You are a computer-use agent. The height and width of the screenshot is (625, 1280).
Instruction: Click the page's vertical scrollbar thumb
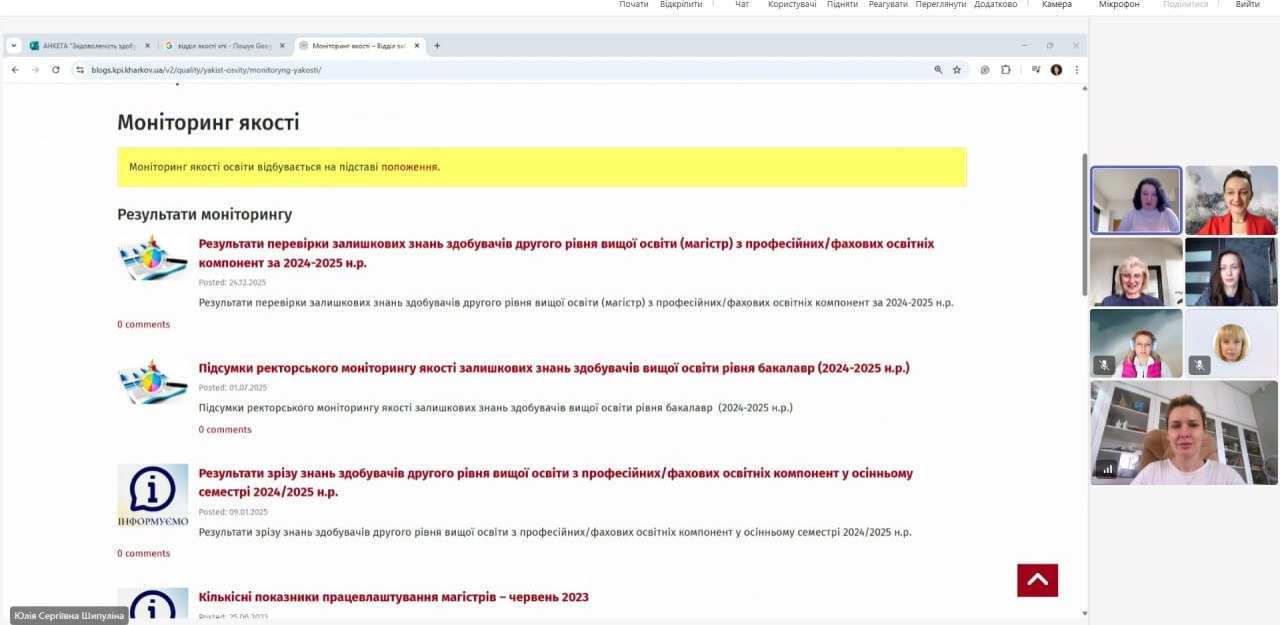(x=1084, y=225)
